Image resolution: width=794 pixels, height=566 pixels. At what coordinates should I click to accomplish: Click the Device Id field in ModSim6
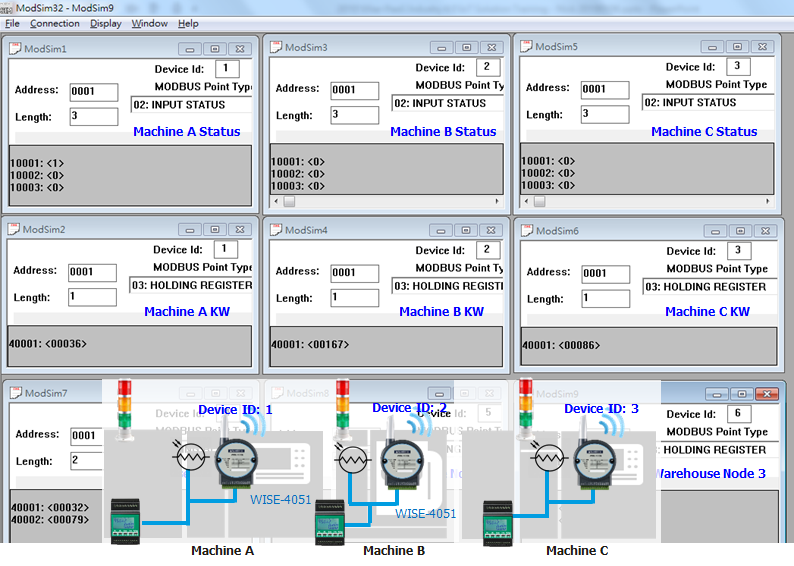click(739, 250)
